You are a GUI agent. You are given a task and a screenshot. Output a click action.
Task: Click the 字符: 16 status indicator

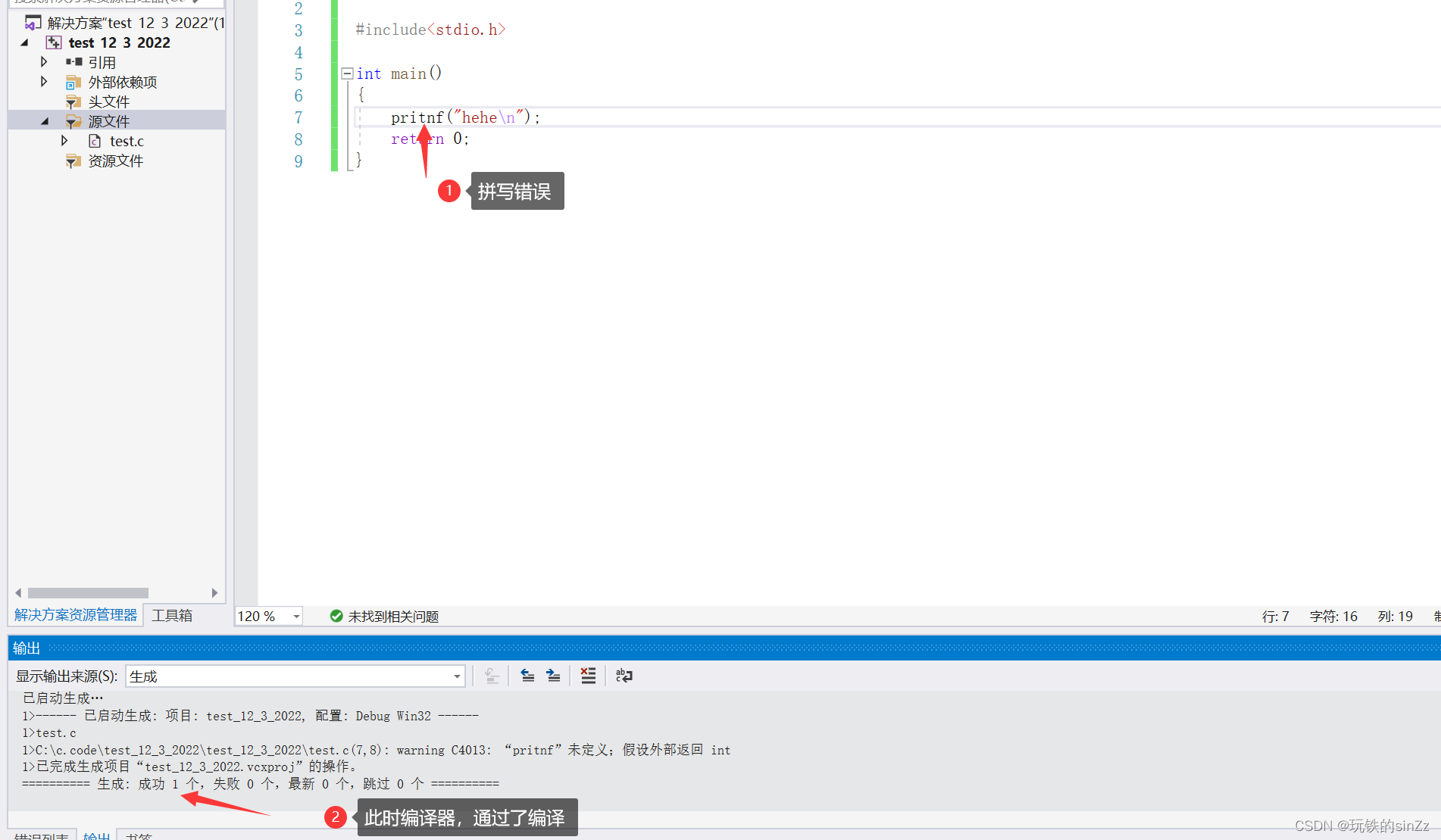[x=1333, y=617]
